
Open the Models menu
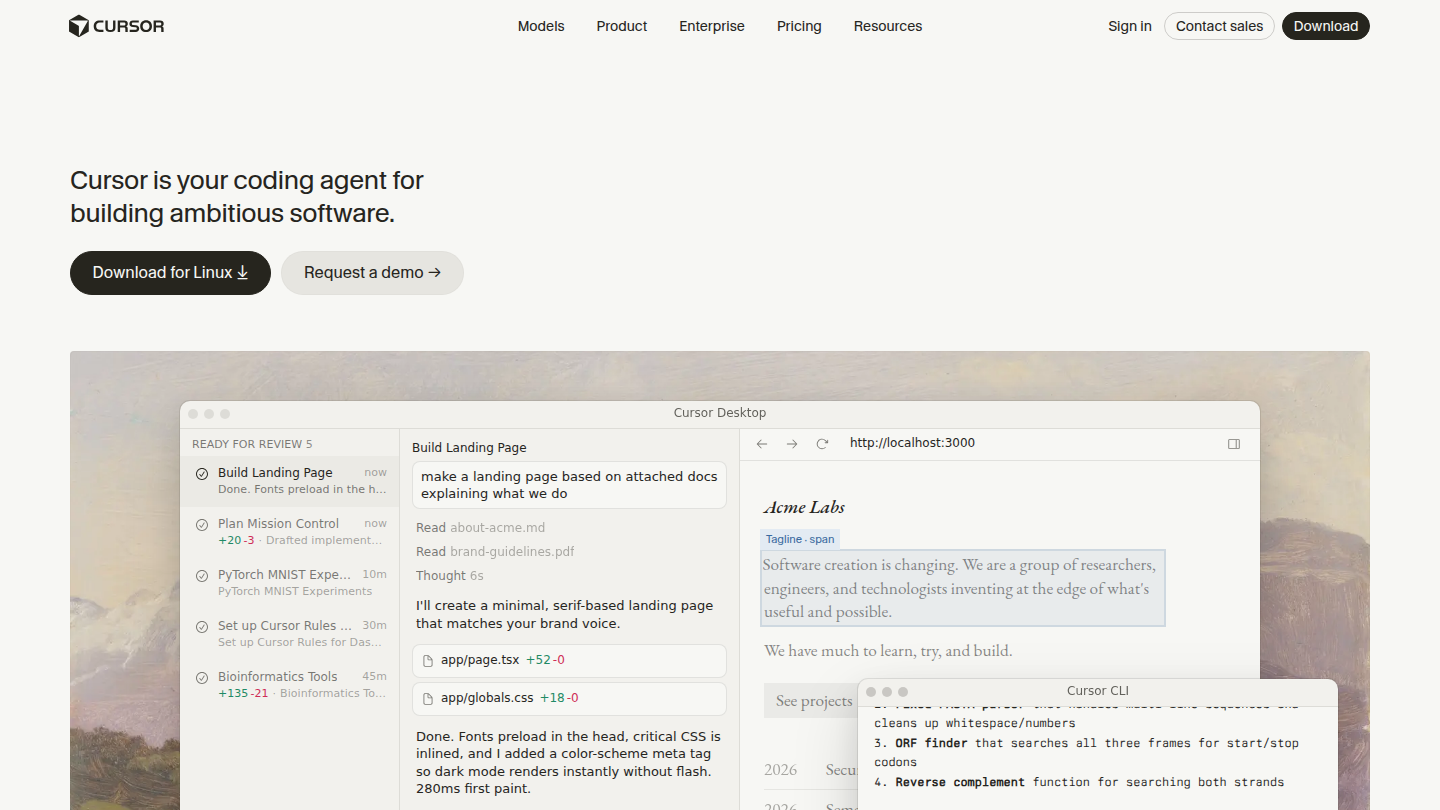pos(541,26)
